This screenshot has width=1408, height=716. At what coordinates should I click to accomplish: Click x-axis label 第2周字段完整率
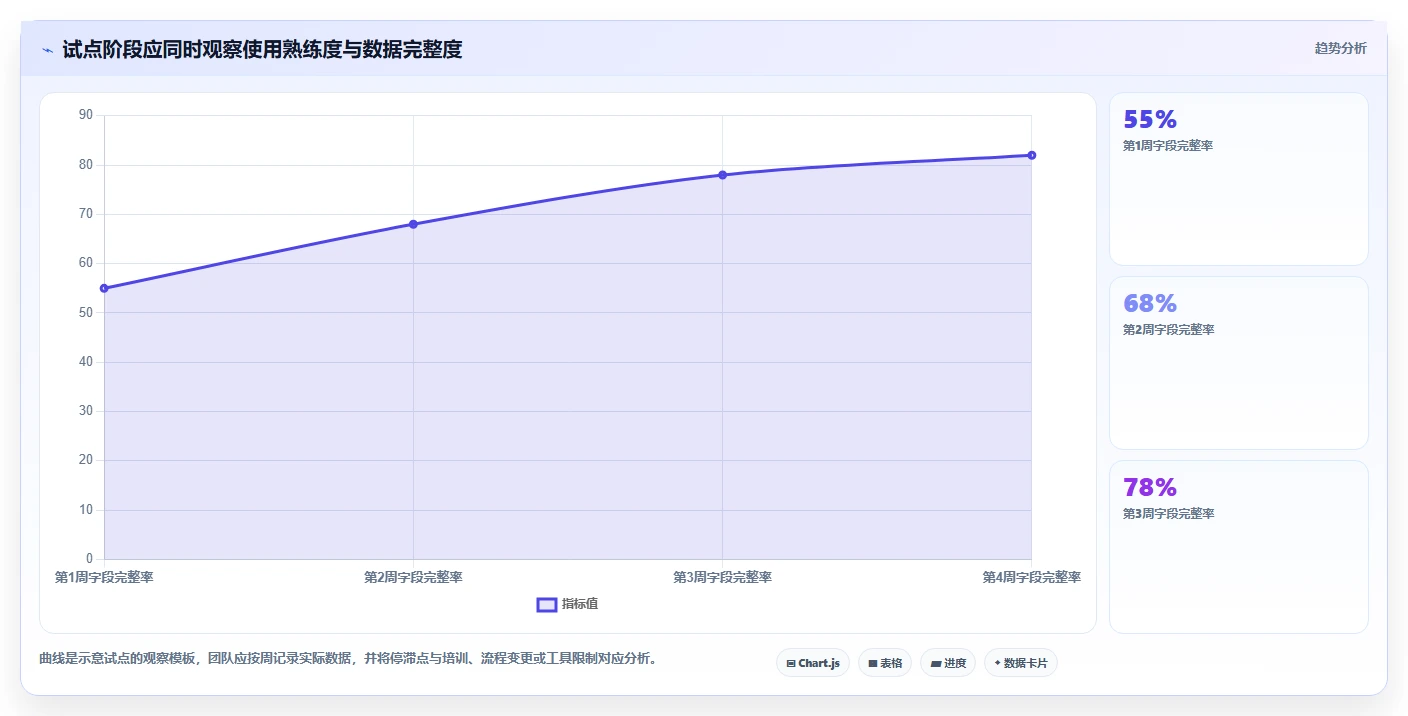point(413,577)
